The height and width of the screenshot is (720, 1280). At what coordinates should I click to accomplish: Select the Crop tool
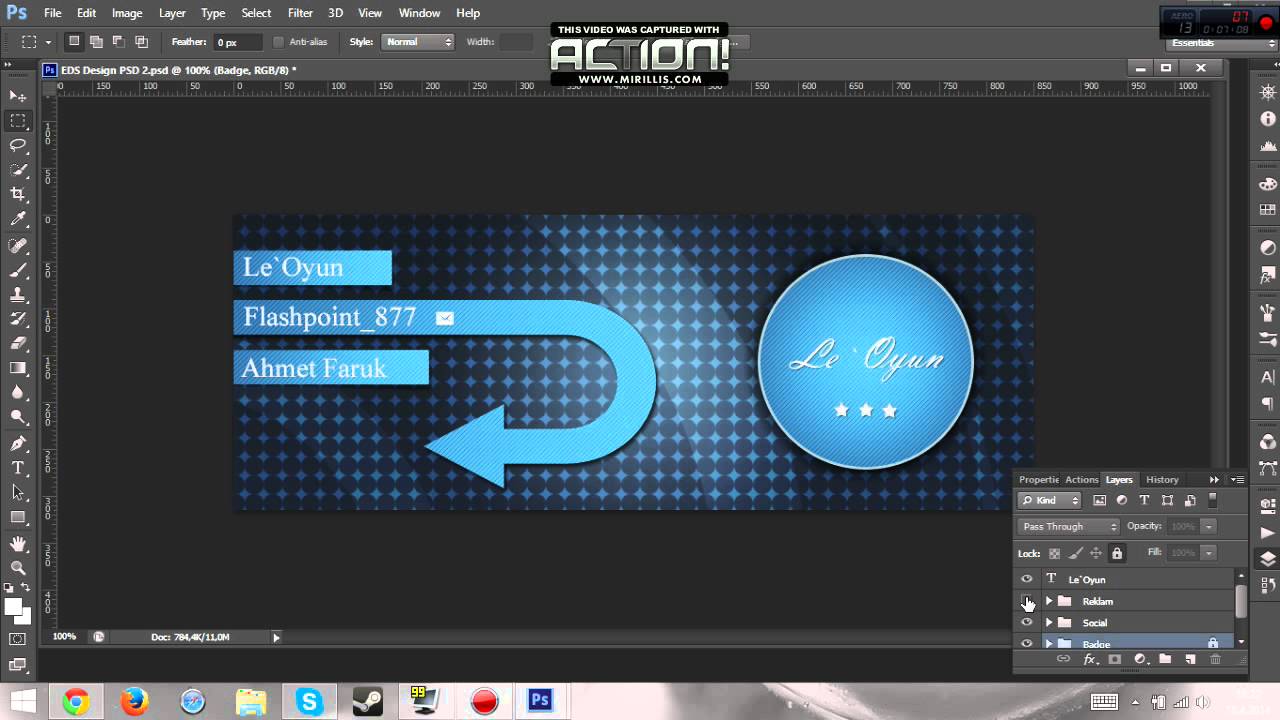pos(18,194)
